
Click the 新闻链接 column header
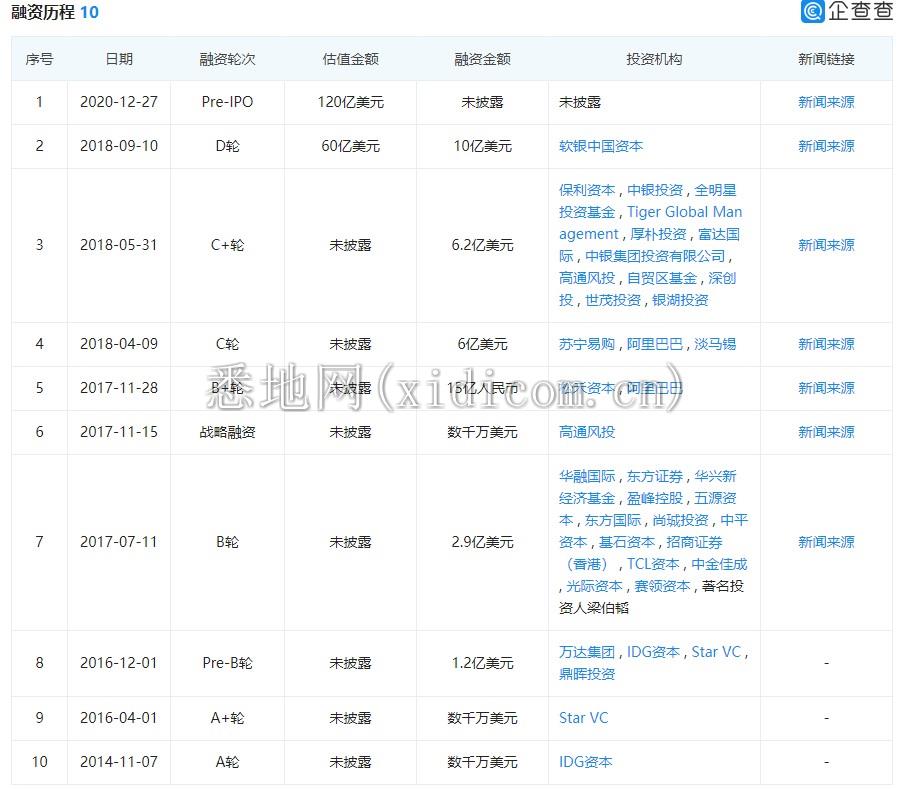826,59
